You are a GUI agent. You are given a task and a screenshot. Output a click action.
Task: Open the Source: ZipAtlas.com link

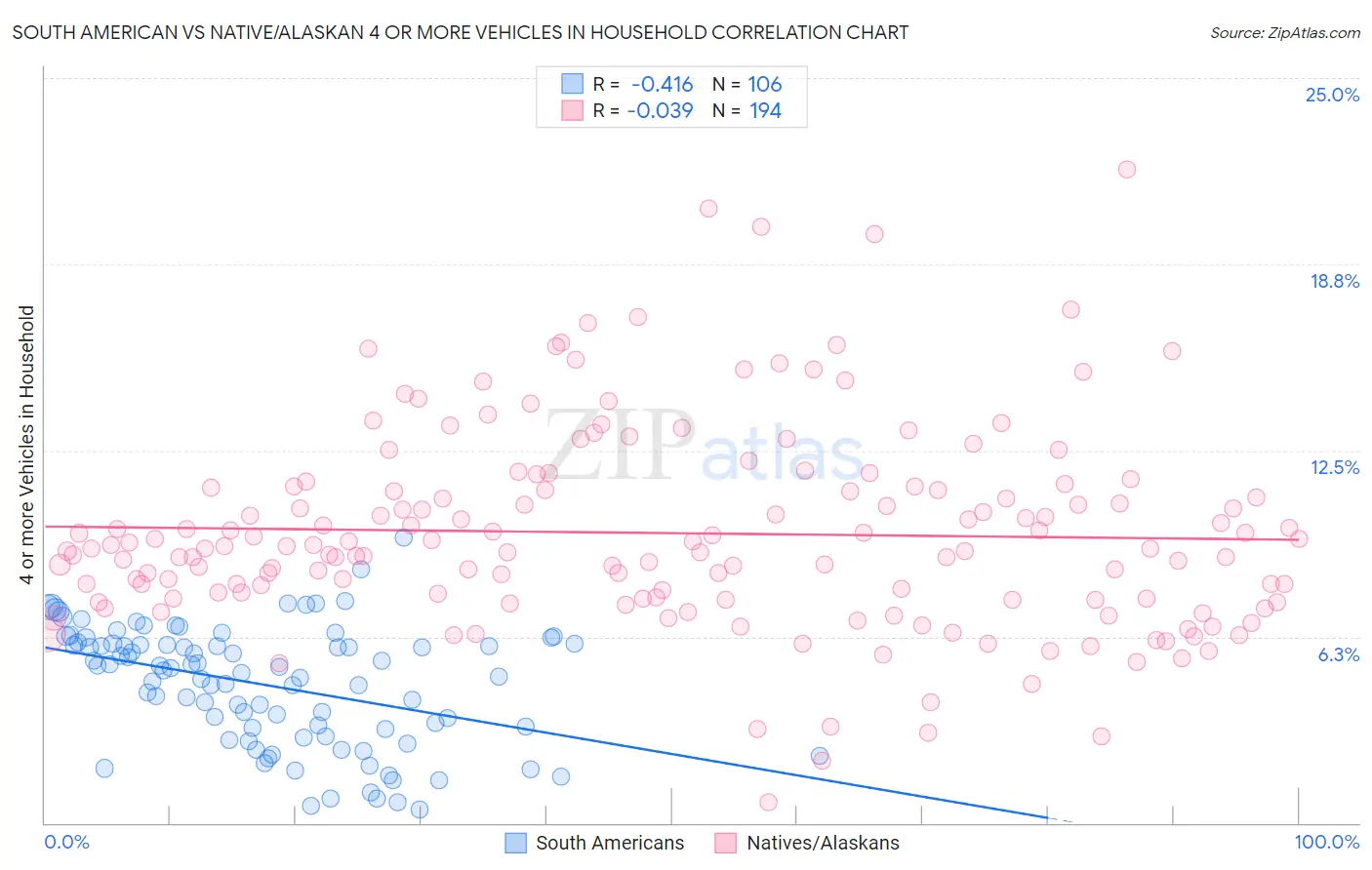click(x=1285, y=32)
